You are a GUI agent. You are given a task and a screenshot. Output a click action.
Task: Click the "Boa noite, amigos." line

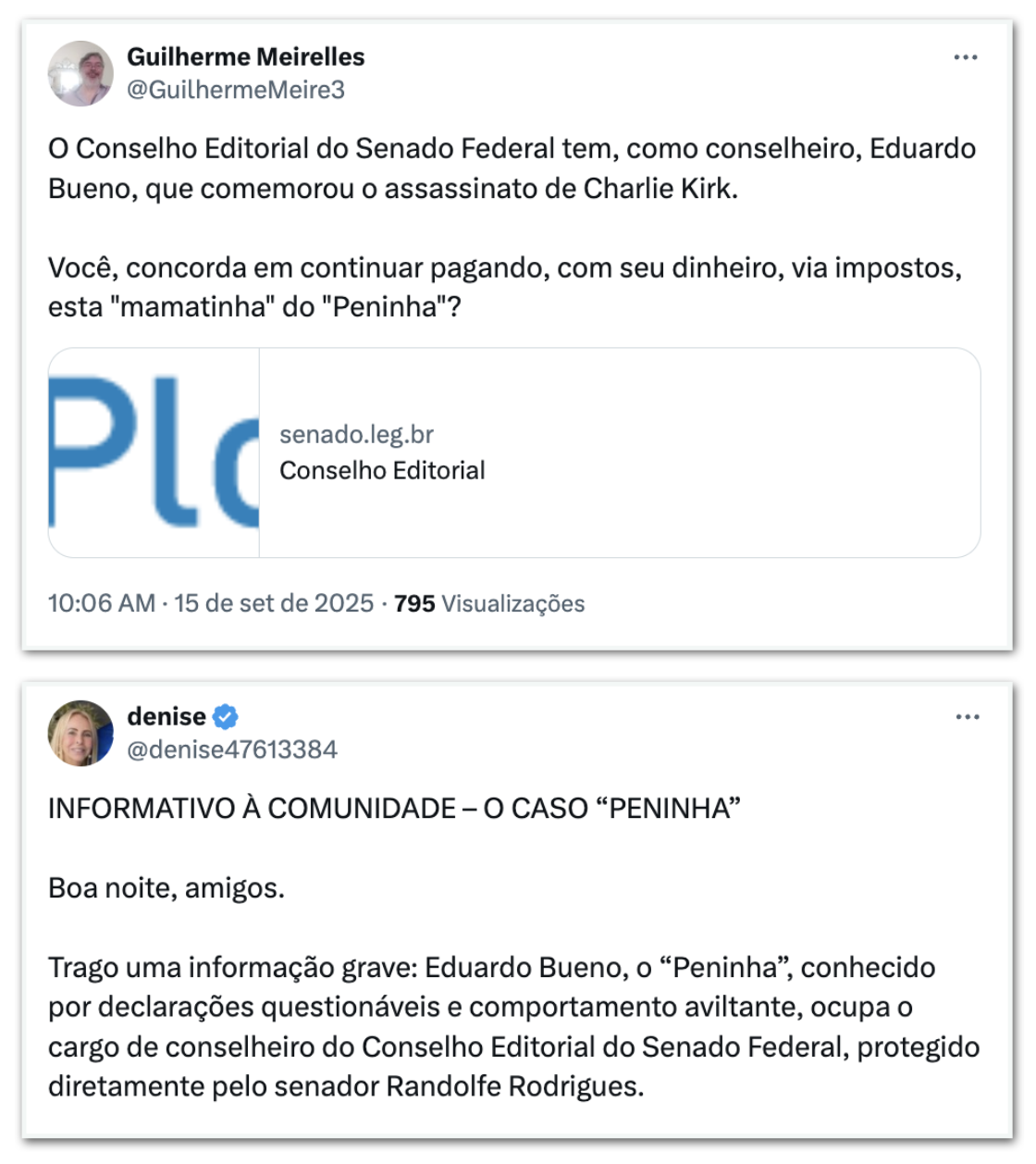pyautogui.click(x=166, y=888)
